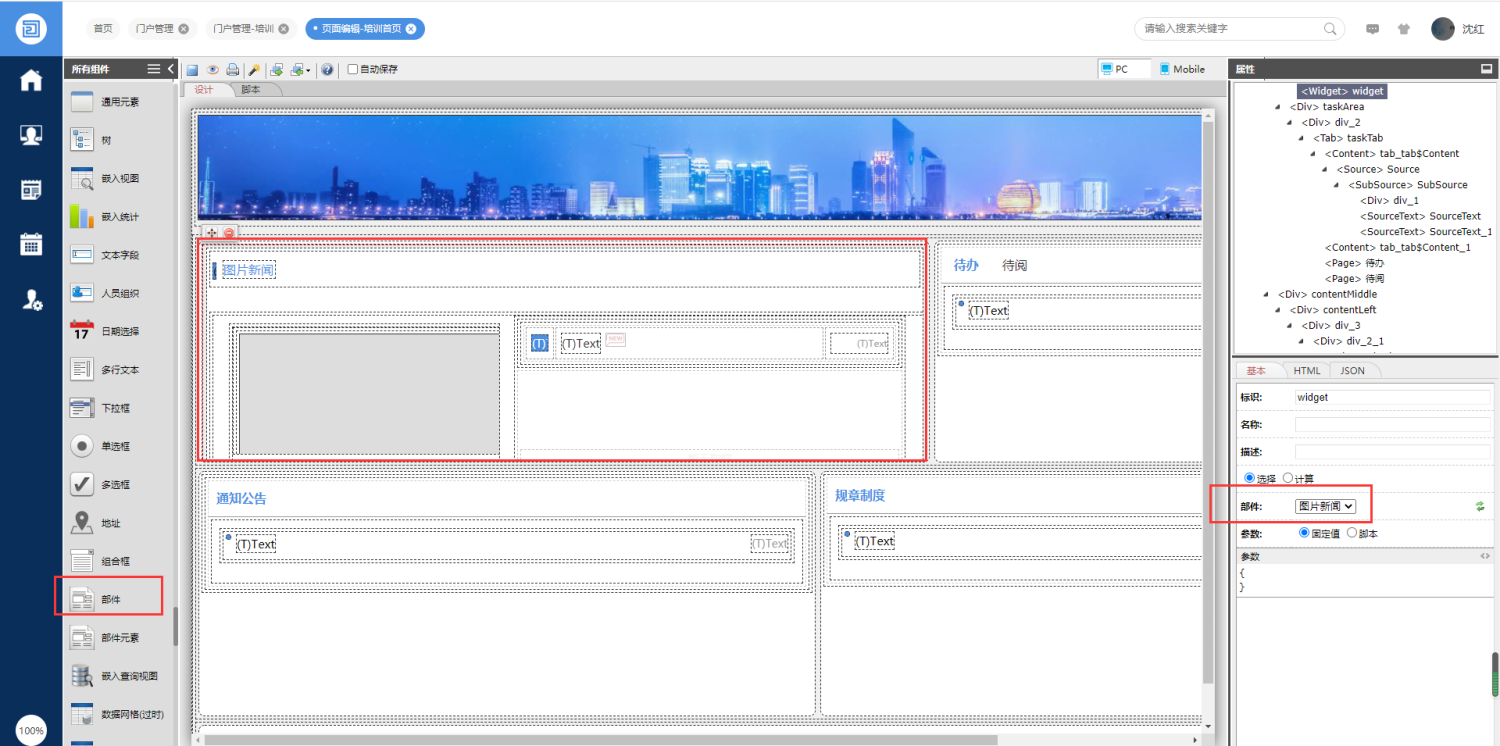The width and height of the screenshot is (1500, 746).
Task: Collapse the <Tab> taskTab tree node
Action: pos(1302,138)
